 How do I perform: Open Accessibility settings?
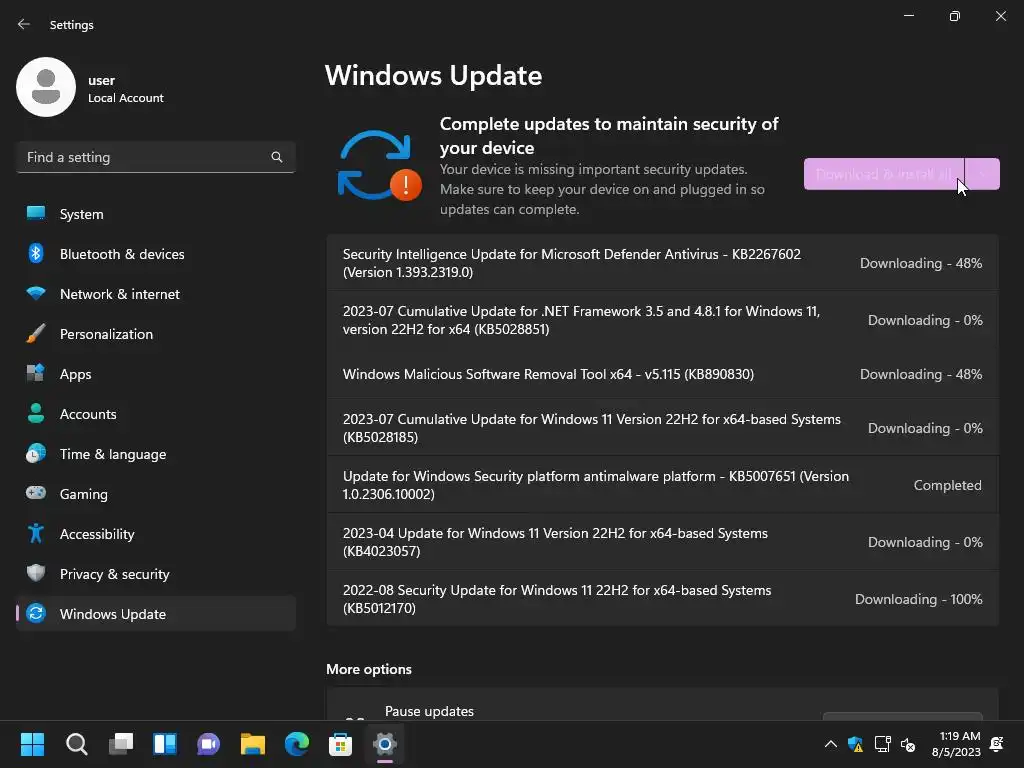[x=155, y=534]
